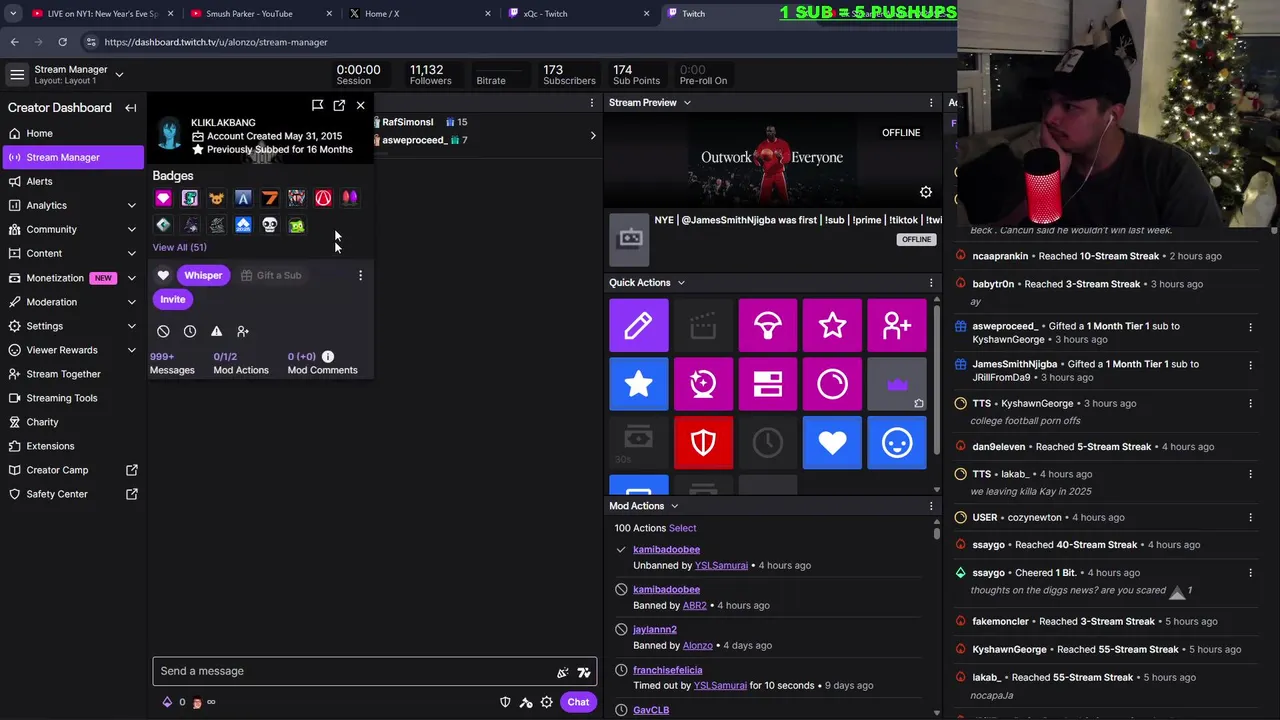
Task: Expand the Community sidebar section
Action: 131,229
